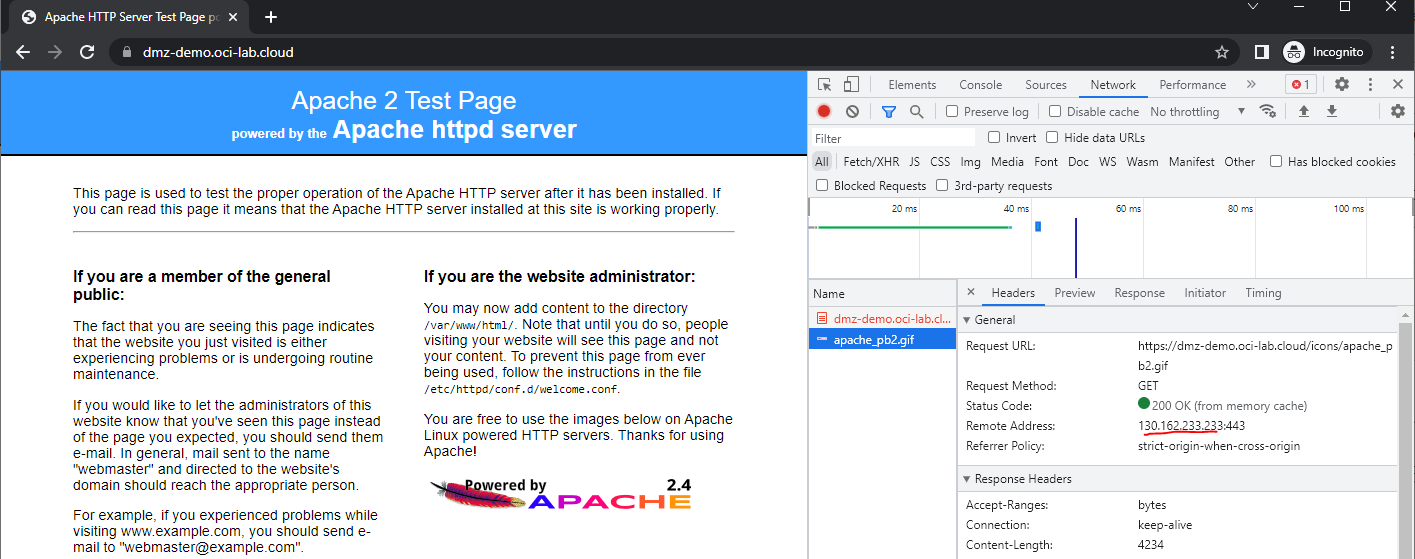Clear the network log icon
Image resolution: width=1415 pixels, height=559 pixels.
pos(852,112)
